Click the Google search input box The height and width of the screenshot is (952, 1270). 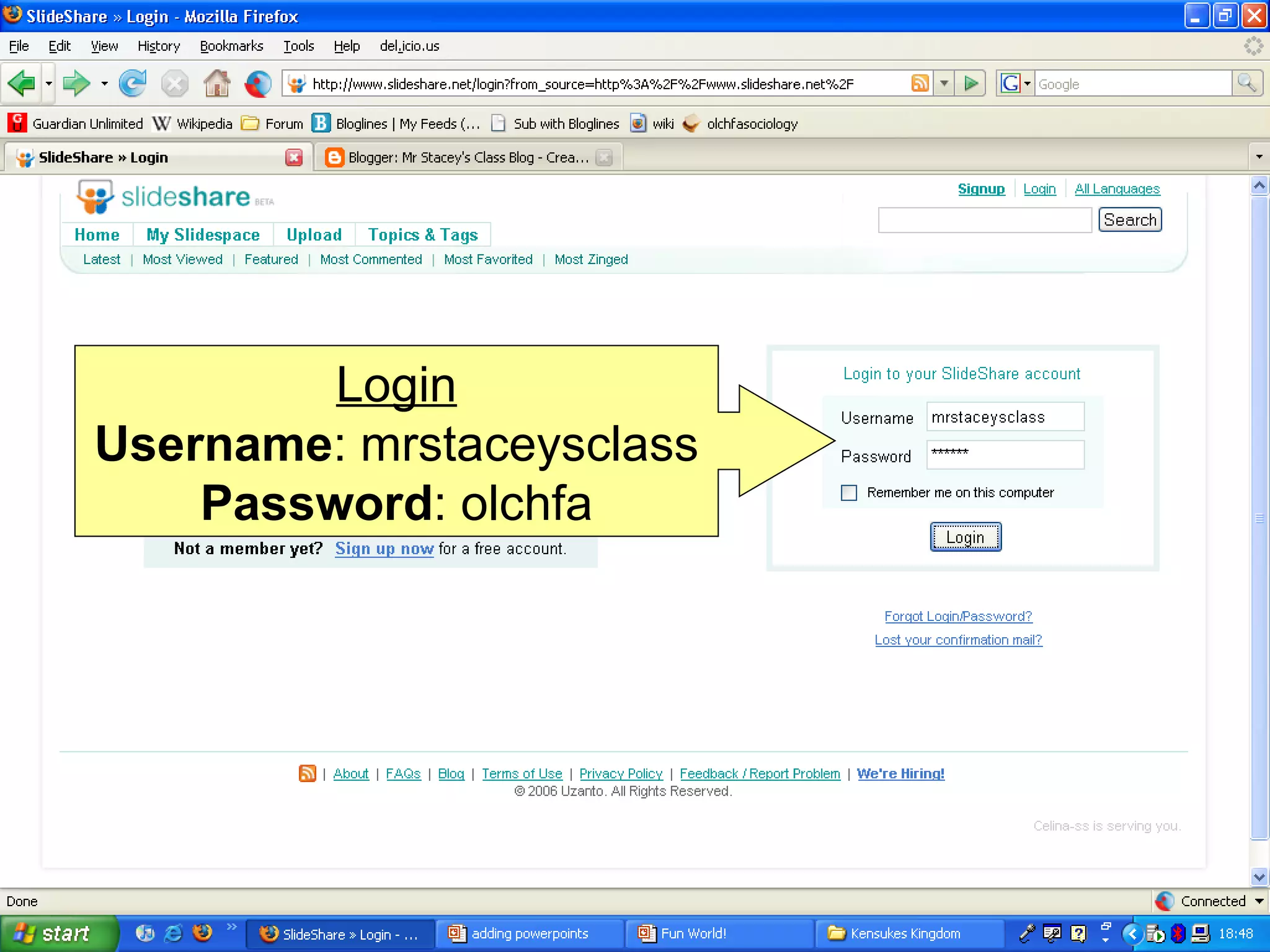click(1132, 83)
